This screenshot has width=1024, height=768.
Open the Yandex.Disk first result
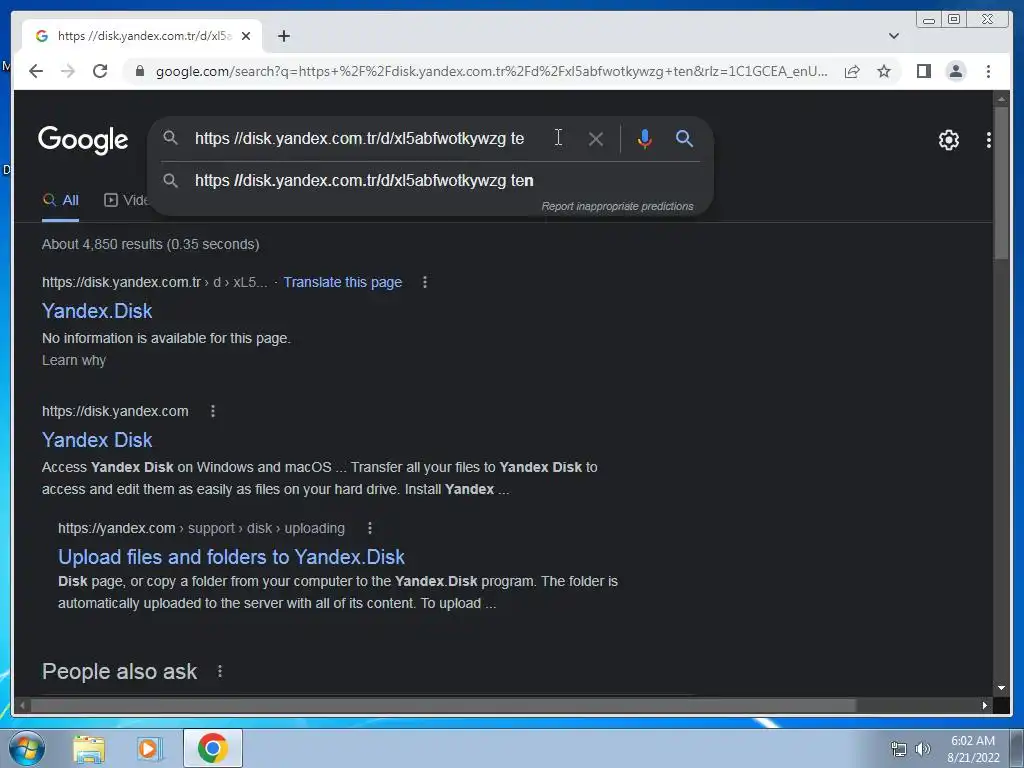pos(97,311)
